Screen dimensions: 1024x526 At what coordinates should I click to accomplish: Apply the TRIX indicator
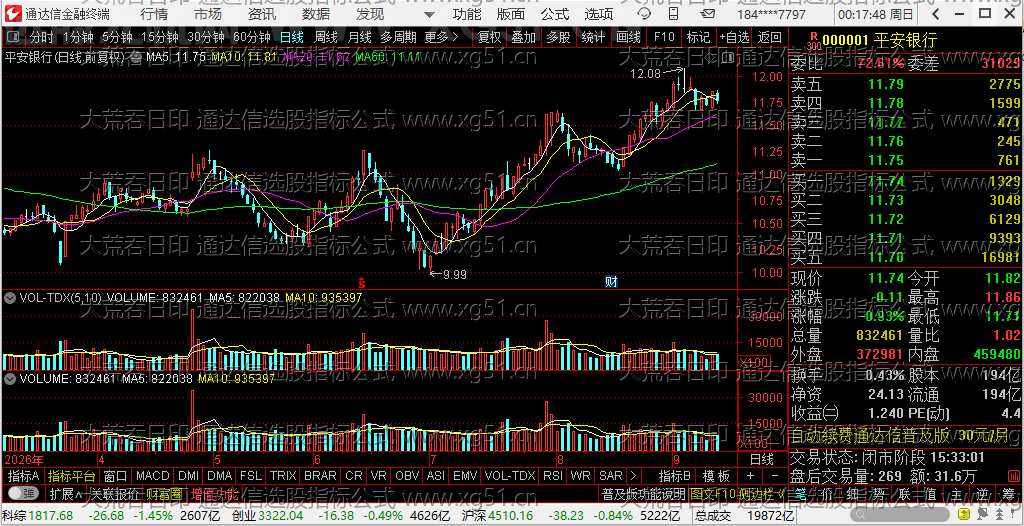click(283, 476)
